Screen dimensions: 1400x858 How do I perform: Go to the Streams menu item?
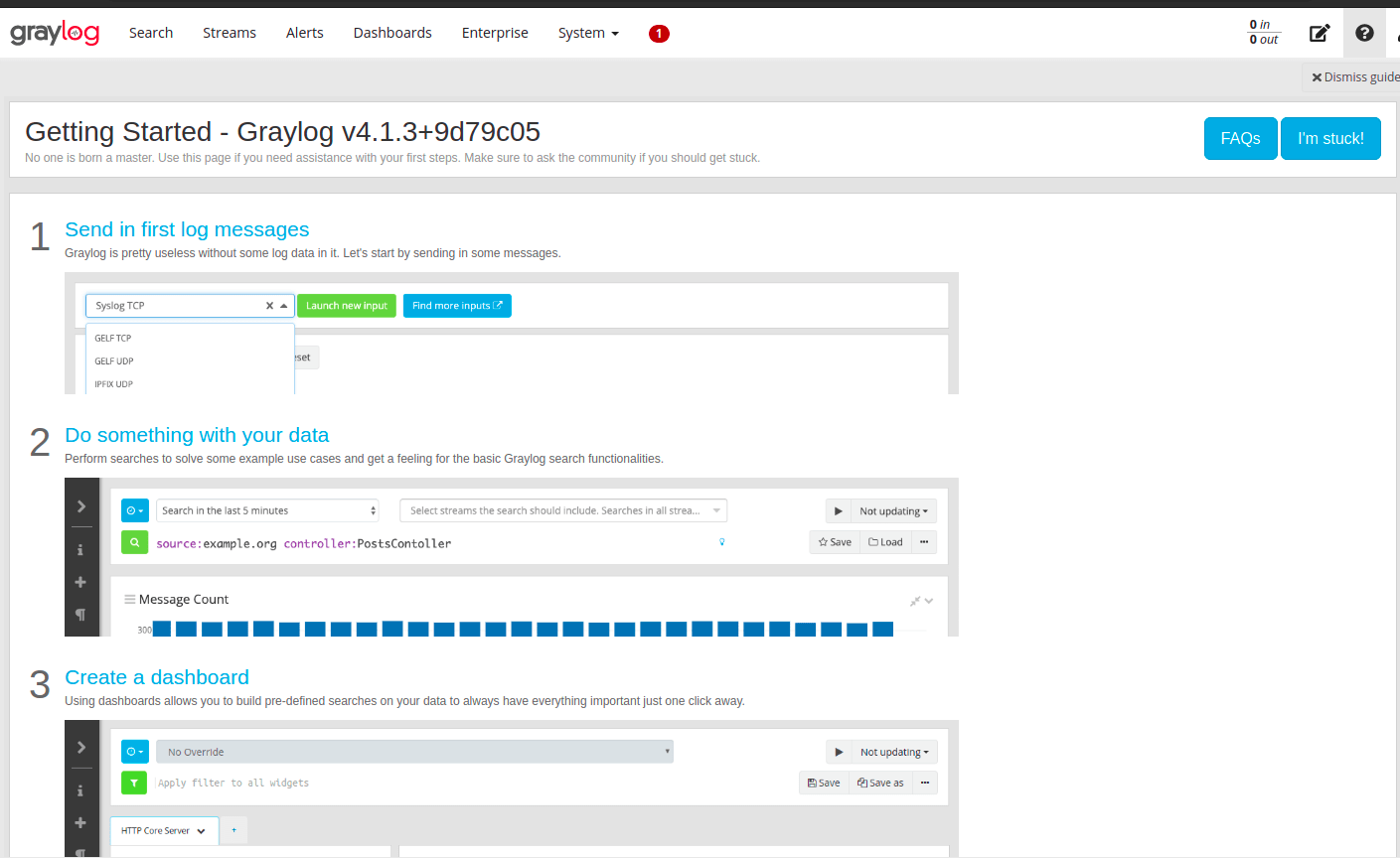[x=229, y=32]
